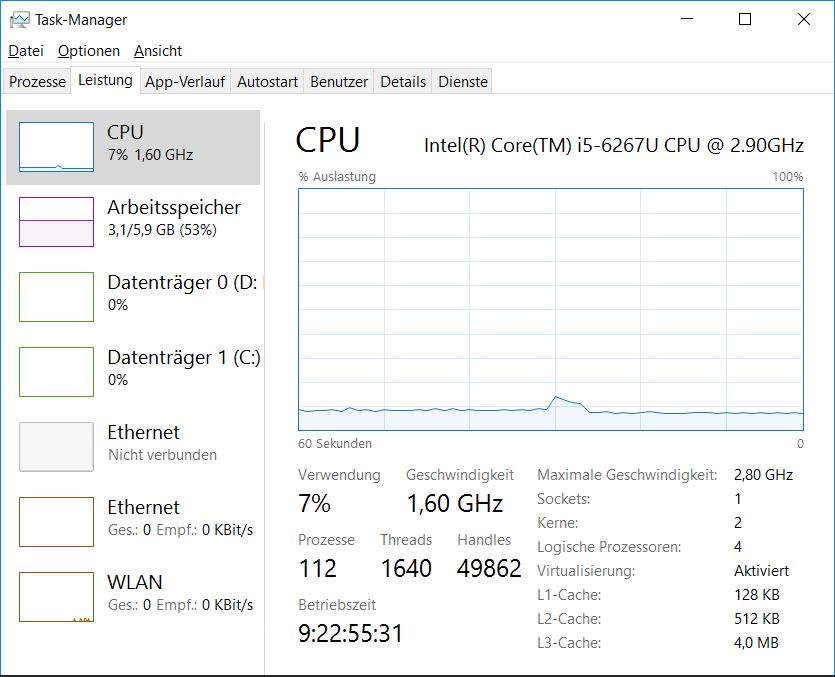
Task: Switch to the Prozesse tab
Action: click(37, 82)
